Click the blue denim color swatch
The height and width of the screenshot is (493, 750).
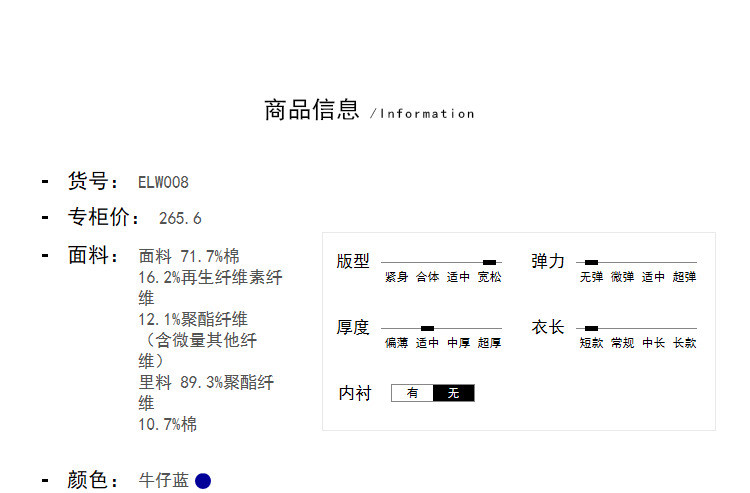tap(203, 481)
